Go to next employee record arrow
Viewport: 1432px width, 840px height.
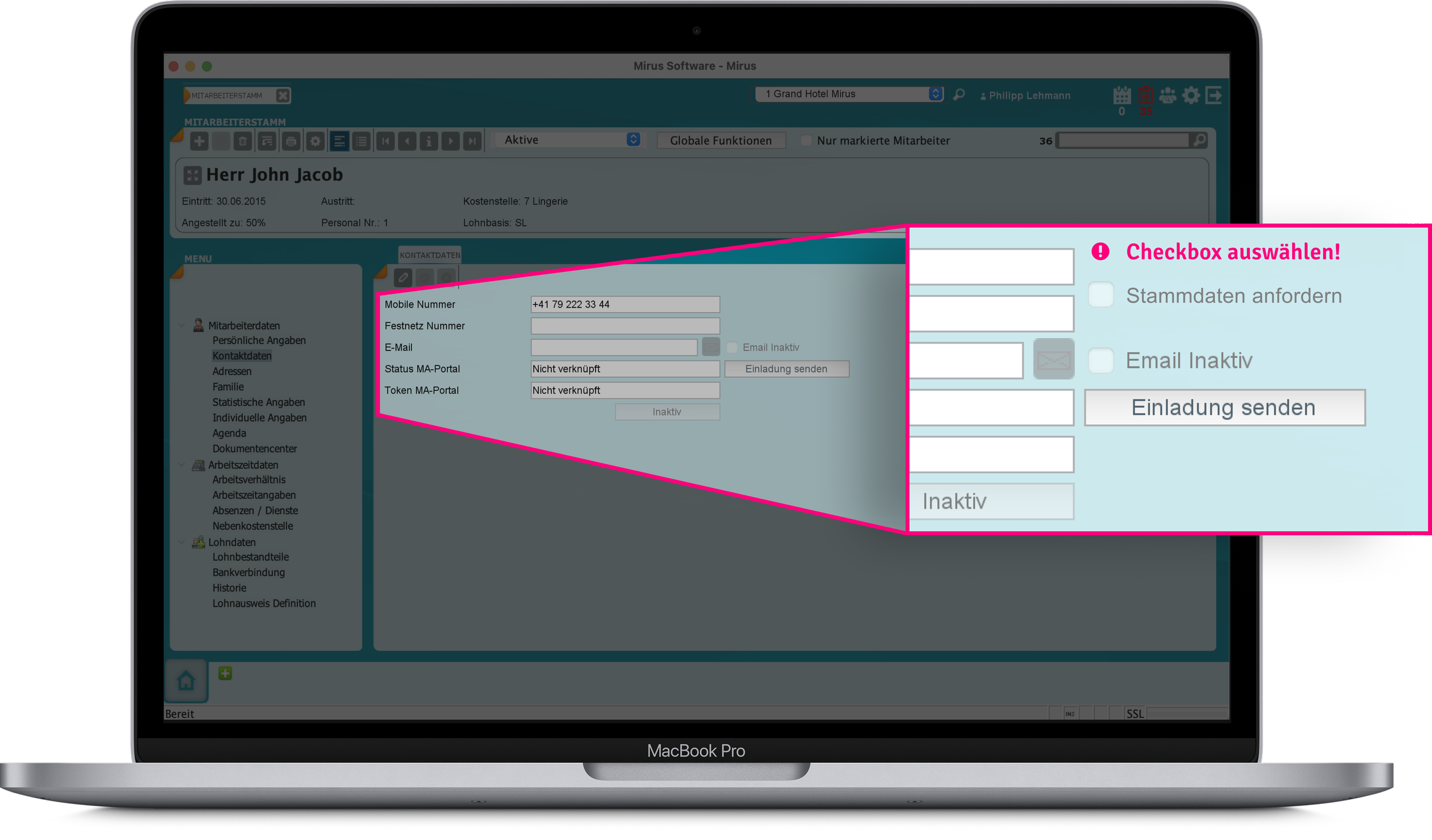click(x=451, y=141)
